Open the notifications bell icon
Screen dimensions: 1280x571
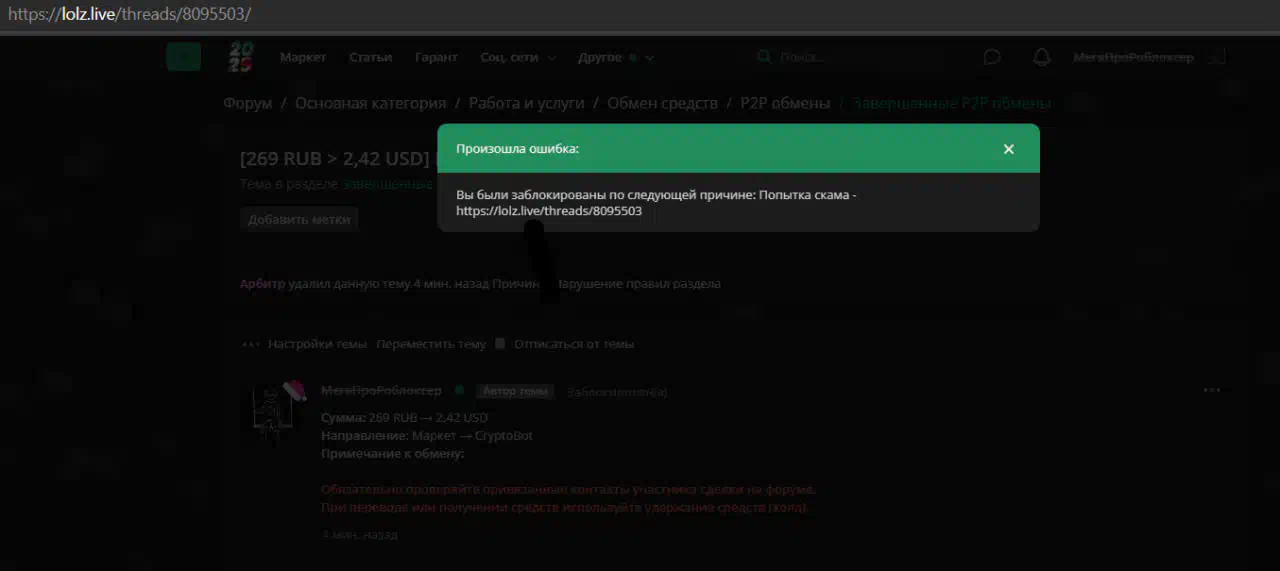[1042, 57]
